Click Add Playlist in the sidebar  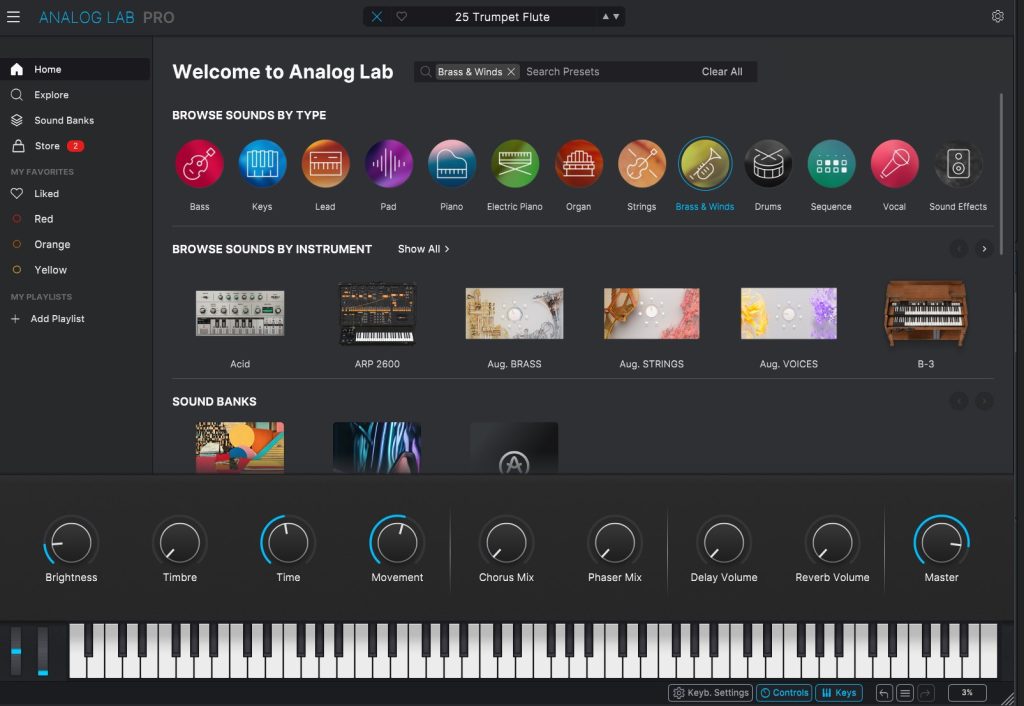57,319
